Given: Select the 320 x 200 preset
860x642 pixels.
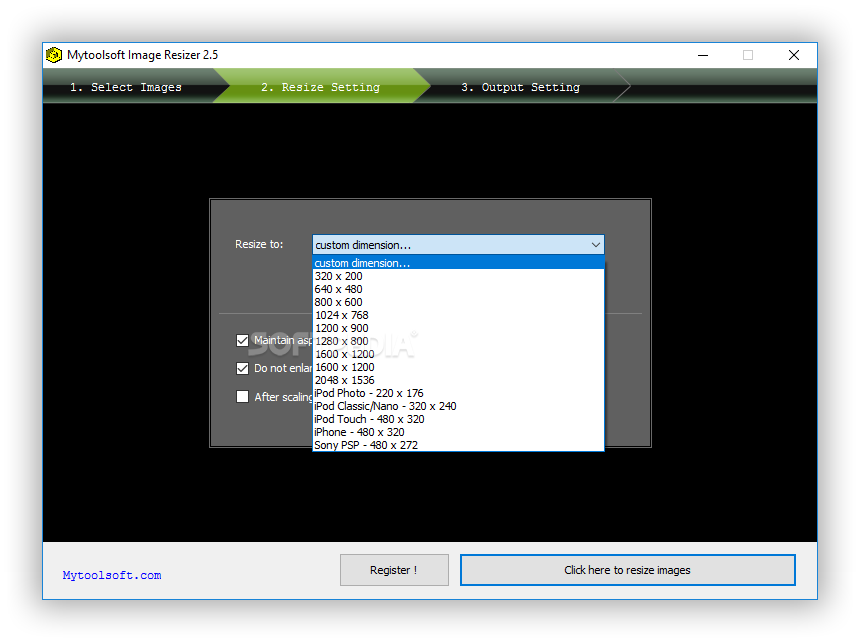Looking at the screenshot, I should [459, 276].
